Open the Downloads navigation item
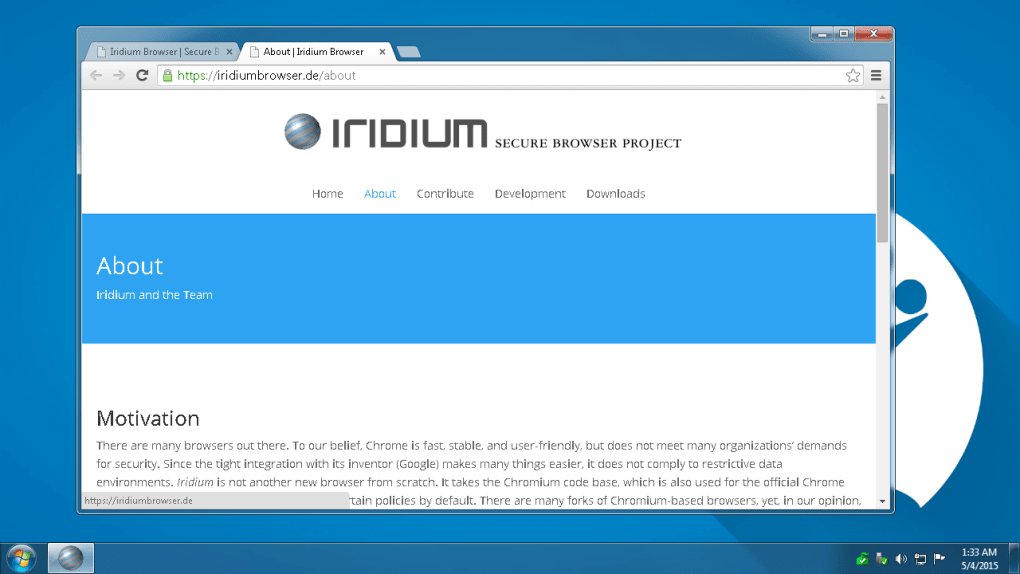 click(615, 194)
